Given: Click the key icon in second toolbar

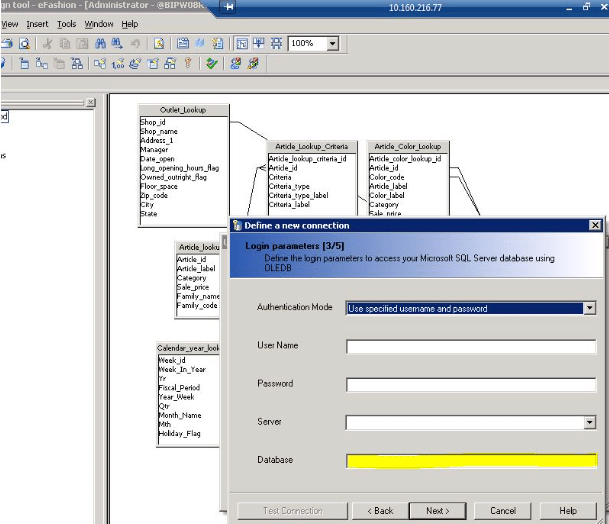Looking at the screenshot, I should 188,63.
